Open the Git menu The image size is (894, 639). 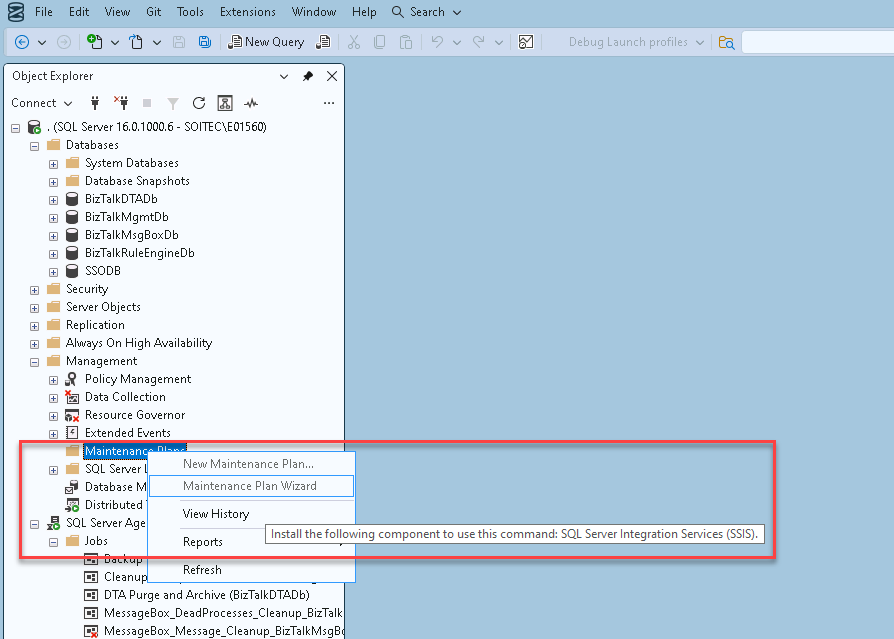[153, 12]
